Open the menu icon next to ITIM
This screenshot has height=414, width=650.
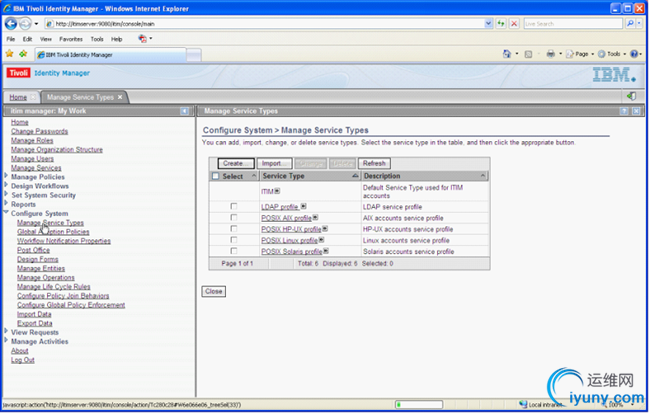pyautogui.click(x=277, y=191)
